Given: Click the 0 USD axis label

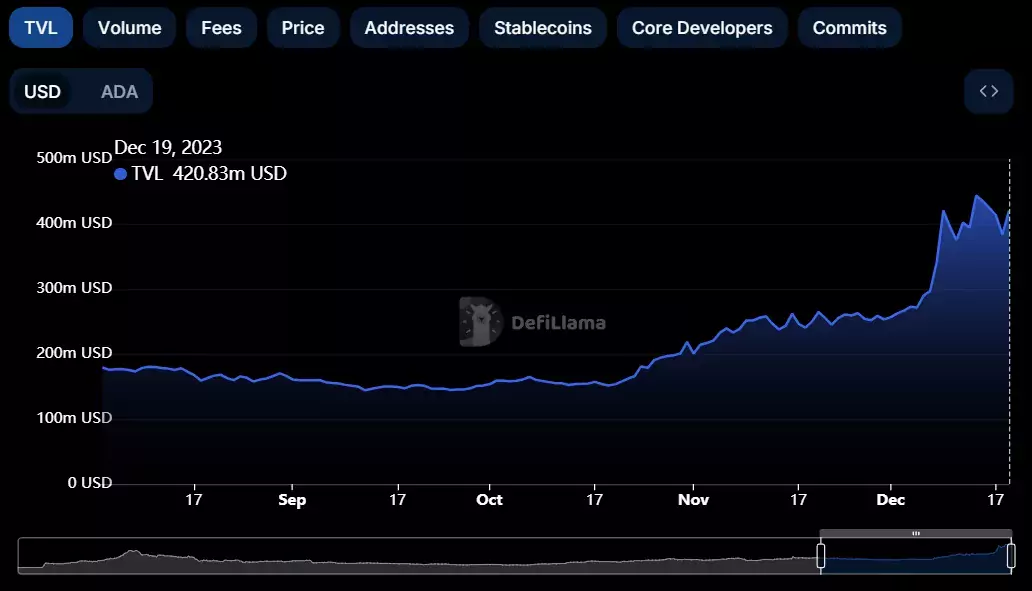Looking at the screenshot, I should point(90,482).
